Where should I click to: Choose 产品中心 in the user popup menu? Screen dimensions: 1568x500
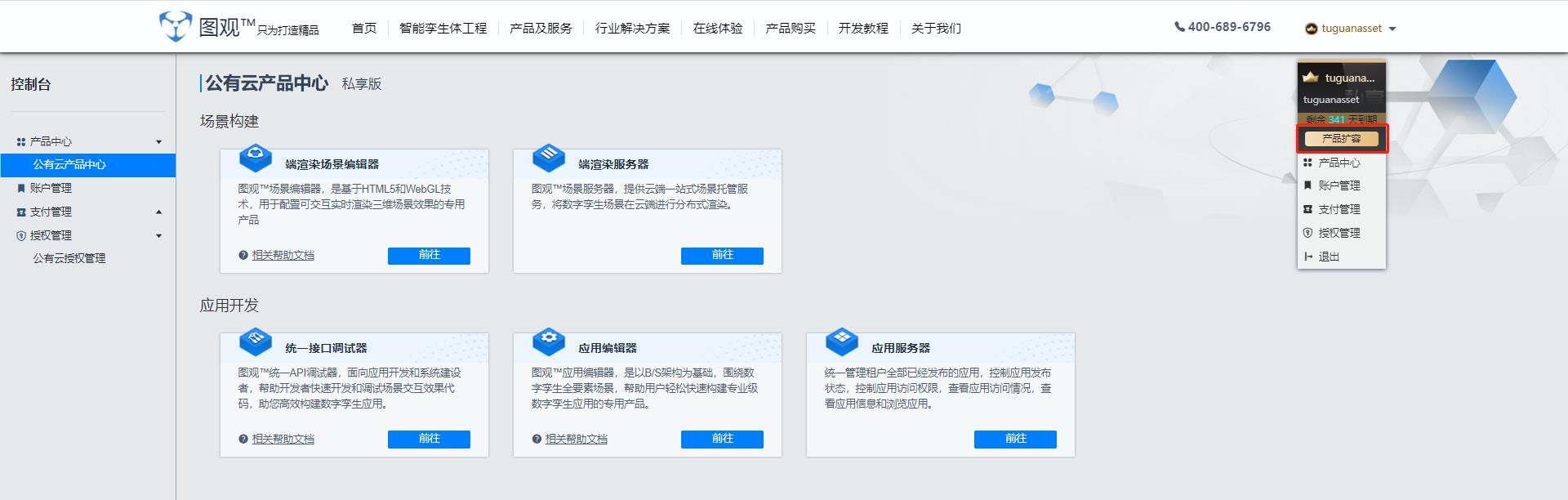(1339, 163)
